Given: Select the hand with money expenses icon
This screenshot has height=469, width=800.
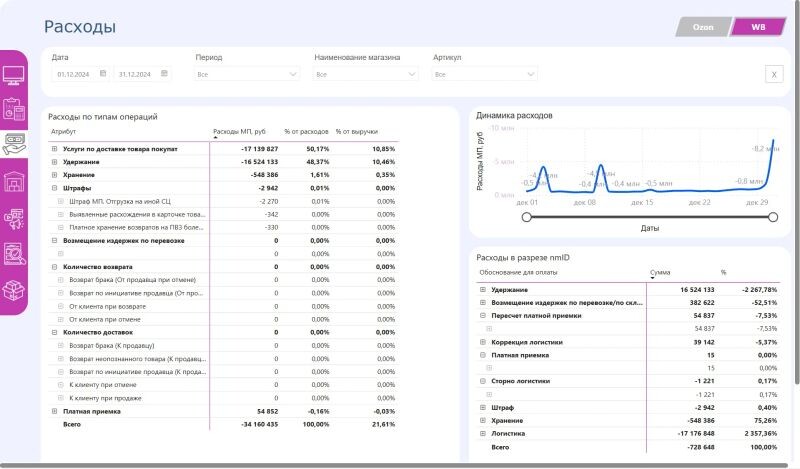Looking at the screenshot, I should point(14,144).
